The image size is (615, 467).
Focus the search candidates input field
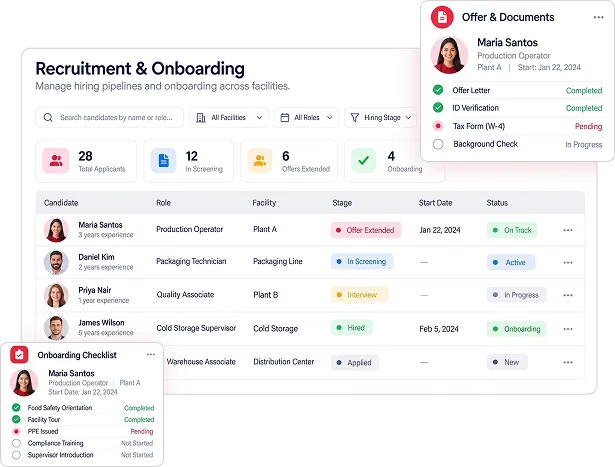click(109, 117)
